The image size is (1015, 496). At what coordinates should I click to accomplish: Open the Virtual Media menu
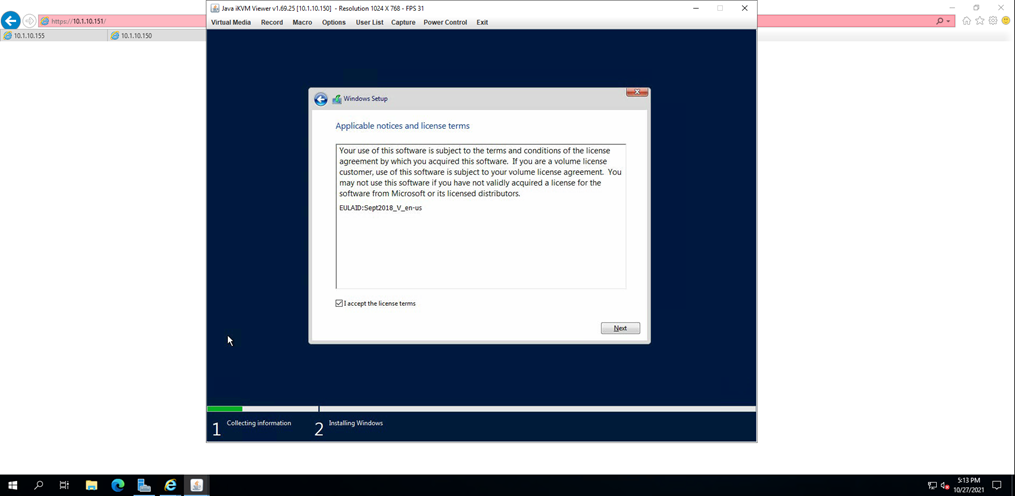231,22
